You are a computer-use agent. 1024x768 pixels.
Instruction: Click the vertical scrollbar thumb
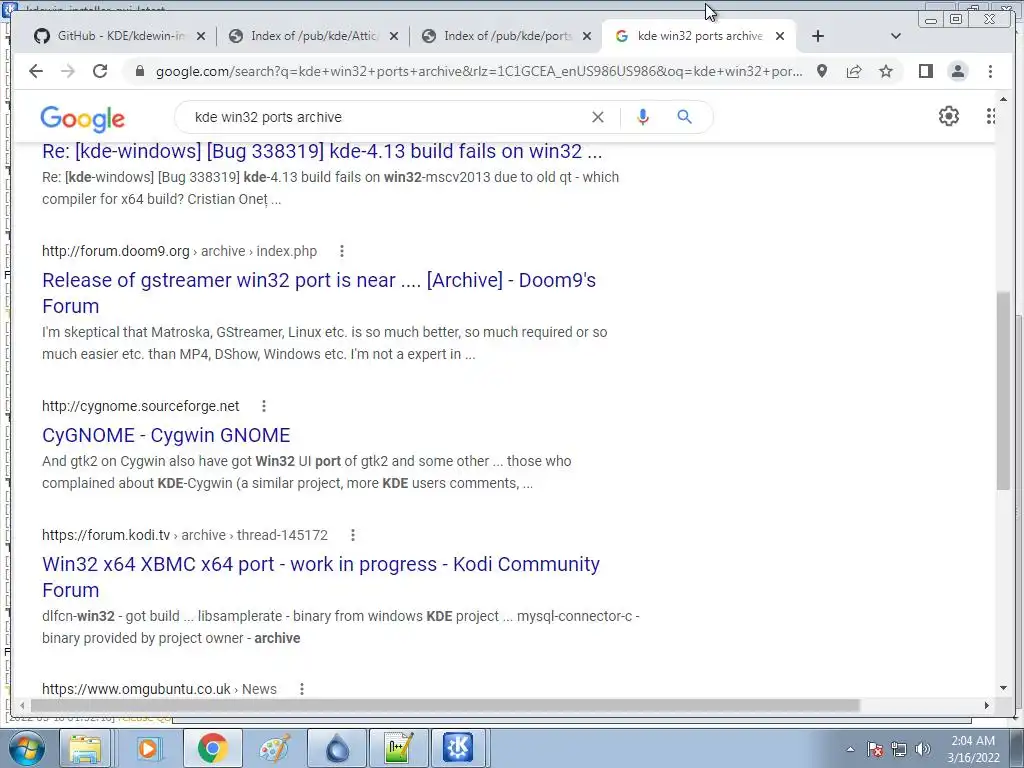point(1003,391)
